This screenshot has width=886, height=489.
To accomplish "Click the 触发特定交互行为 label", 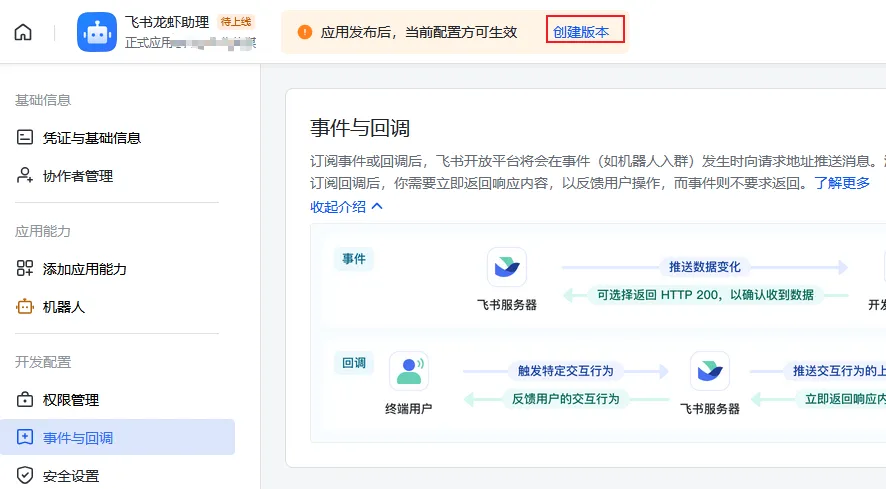I will coord(566,371).
